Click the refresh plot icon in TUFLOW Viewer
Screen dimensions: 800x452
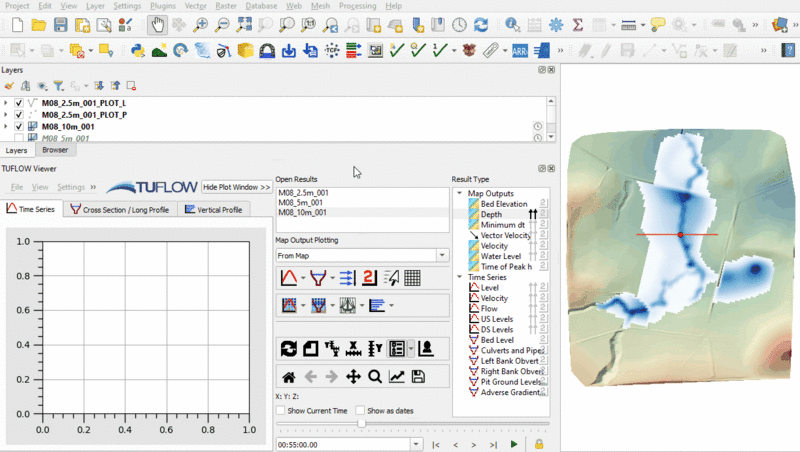click(x=289, y=348)
